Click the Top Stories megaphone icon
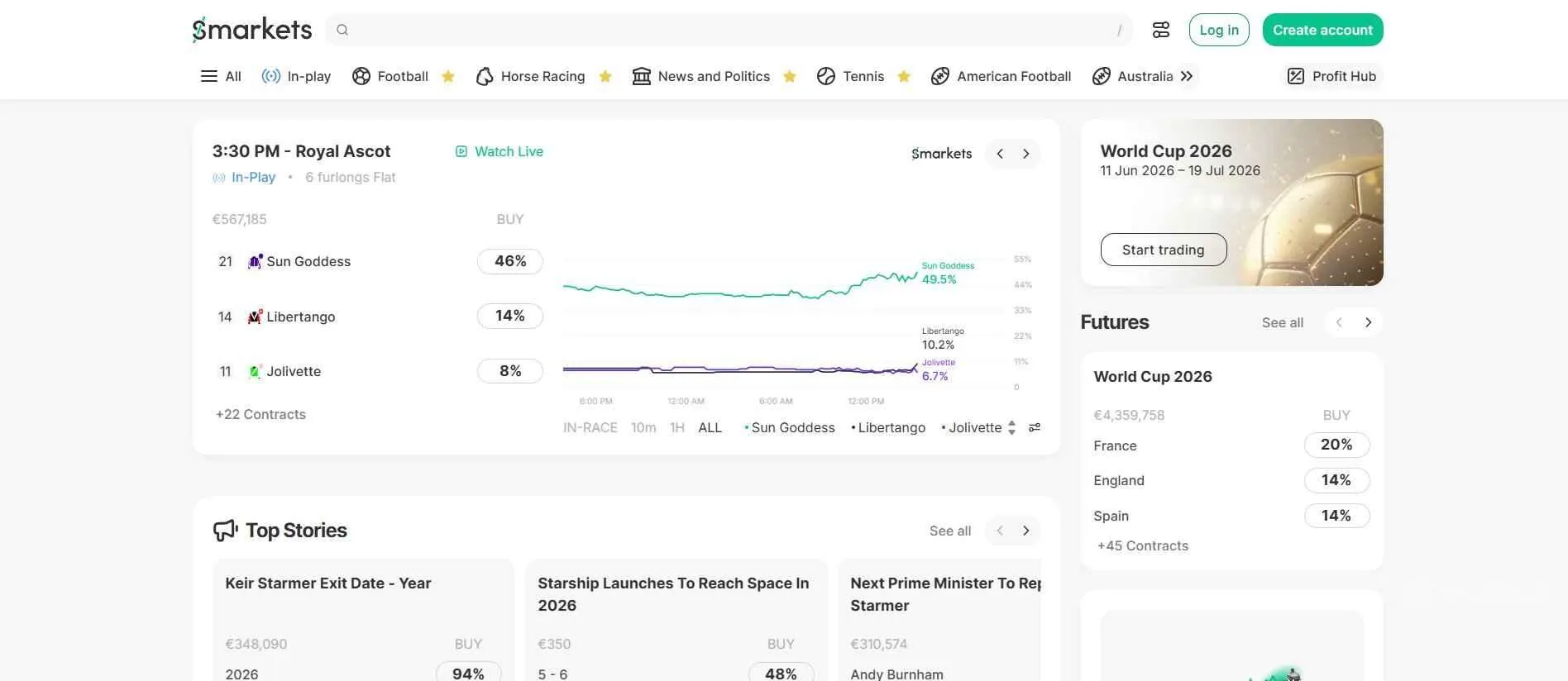 pos(225,531)
